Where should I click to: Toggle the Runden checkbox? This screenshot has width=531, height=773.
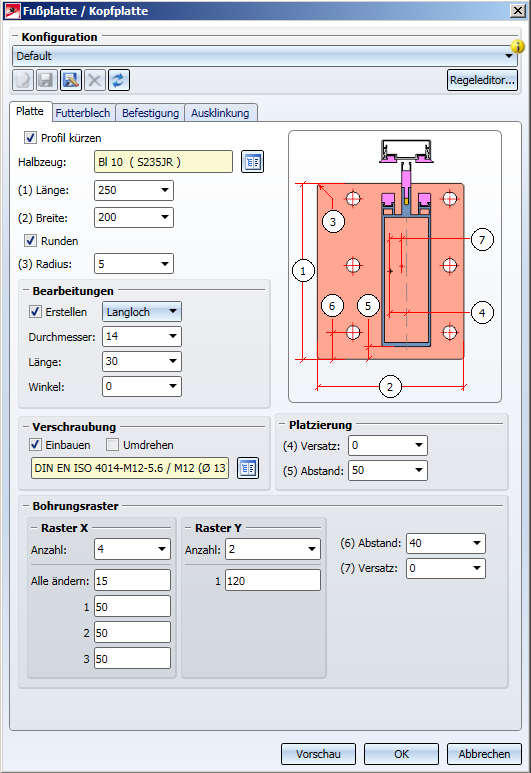click(31, 241)
